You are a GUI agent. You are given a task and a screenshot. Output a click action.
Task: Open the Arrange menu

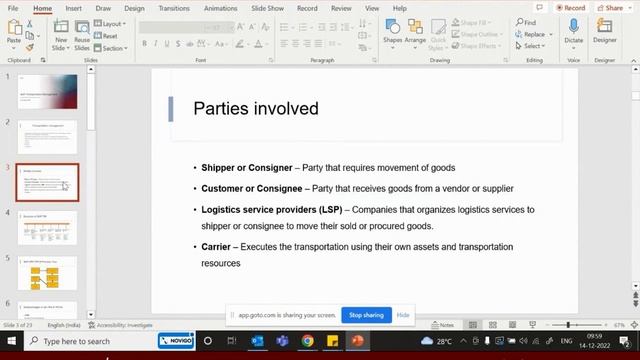[415, 34]
